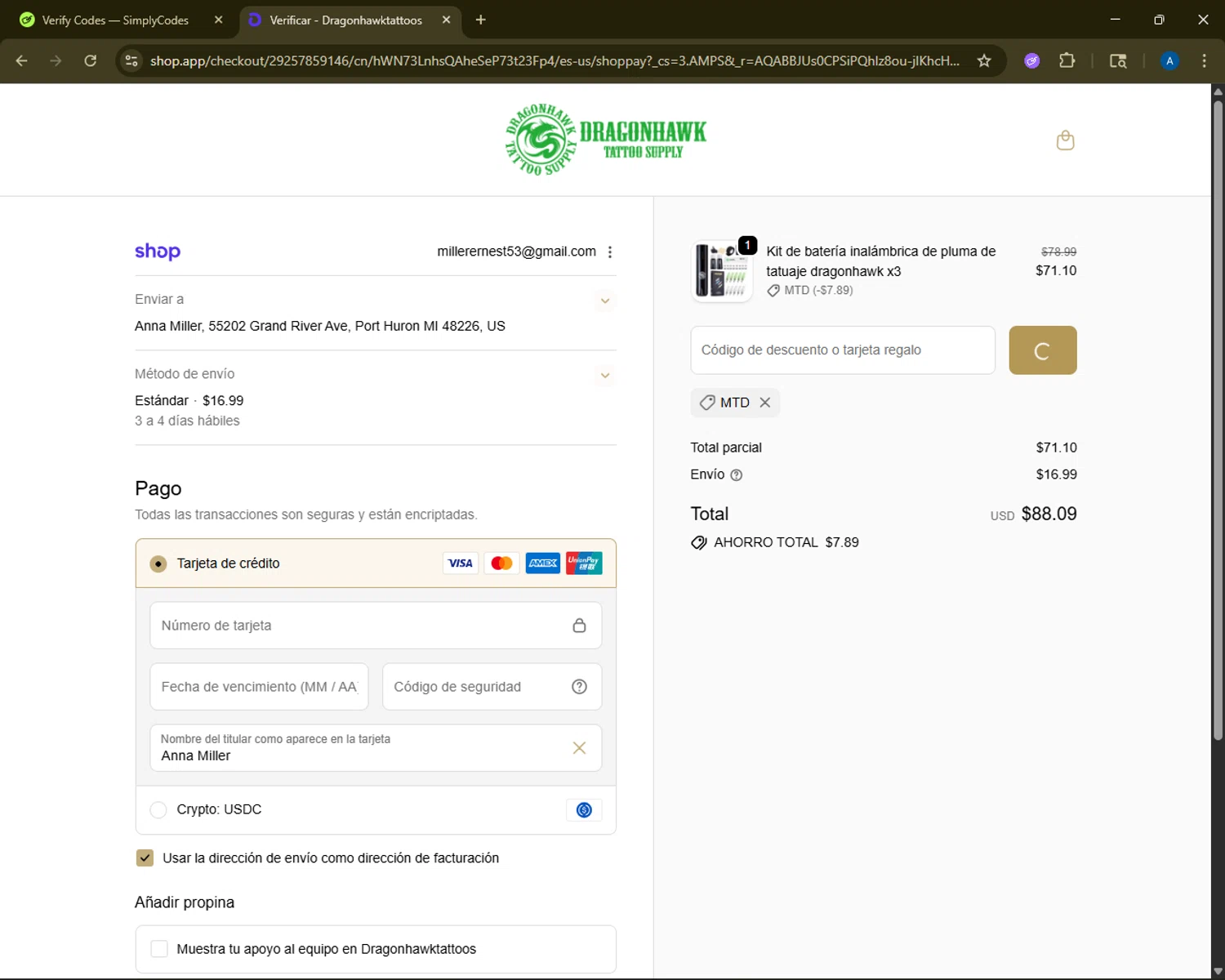
Task: Click the browser address bar URL
Action: click(x=555, y=60)
